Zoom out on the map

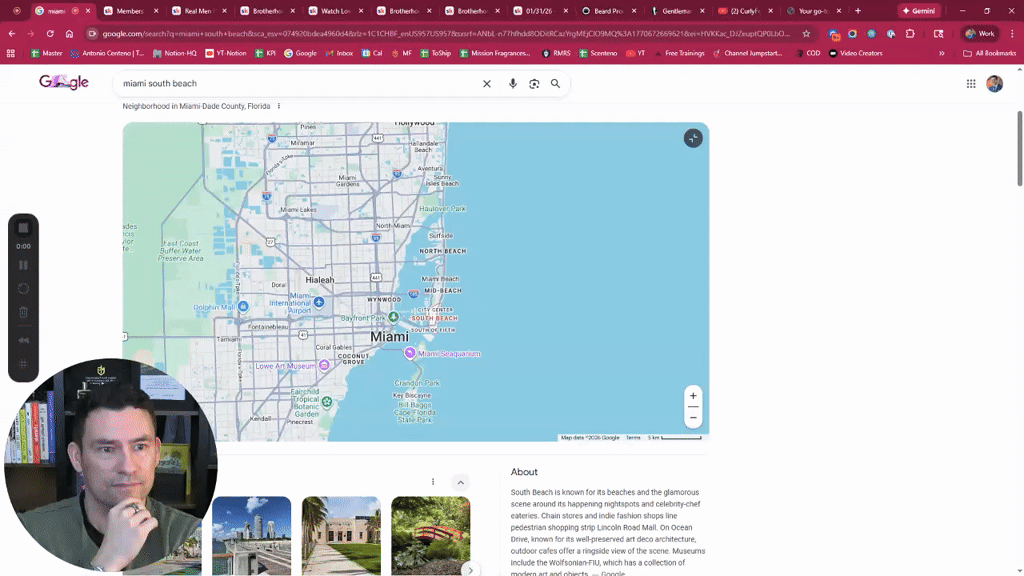[693, 418]
